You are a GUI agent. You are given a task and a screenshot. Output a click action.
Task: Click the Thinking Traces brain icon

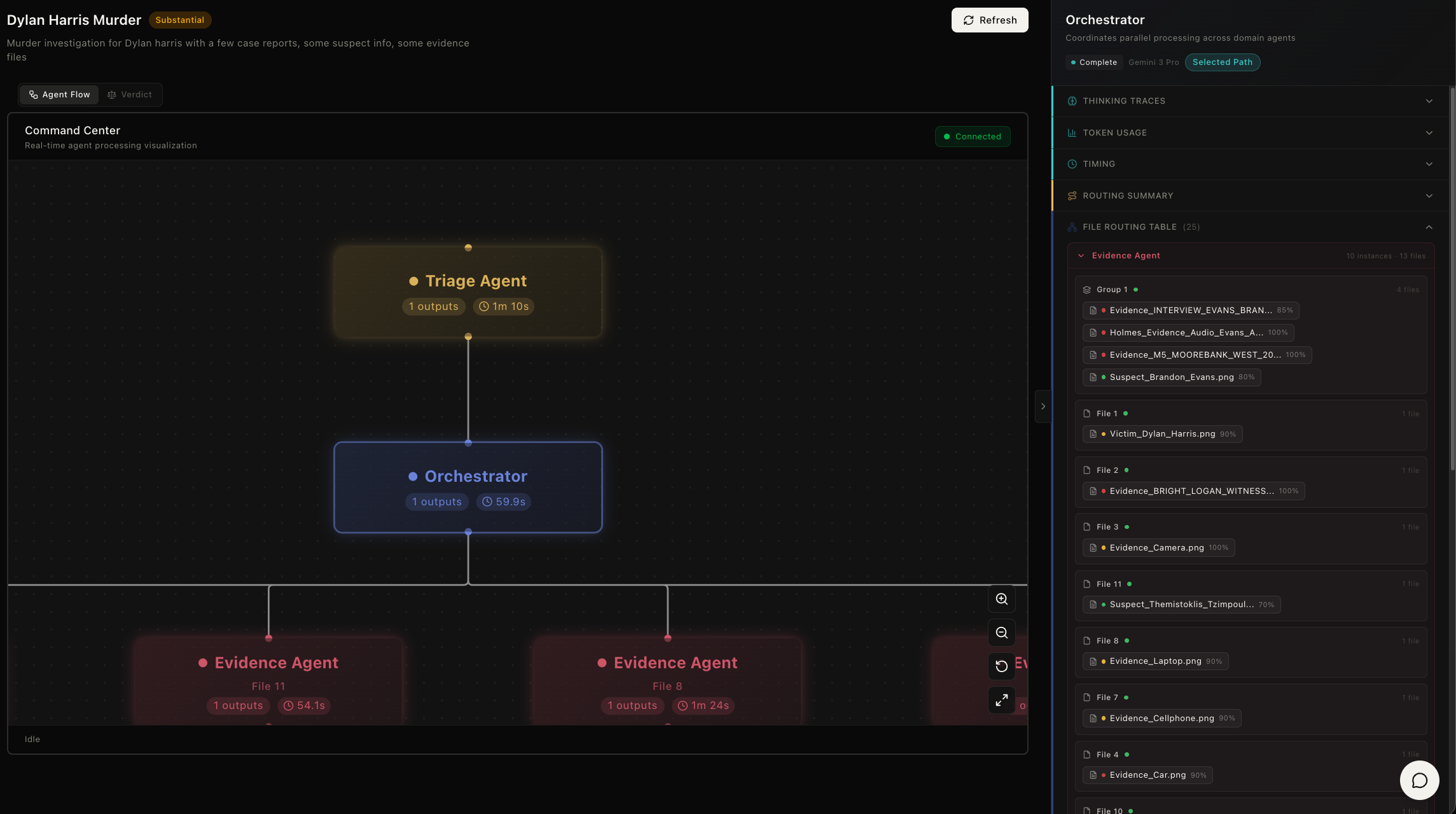[x=1072, y=101]
